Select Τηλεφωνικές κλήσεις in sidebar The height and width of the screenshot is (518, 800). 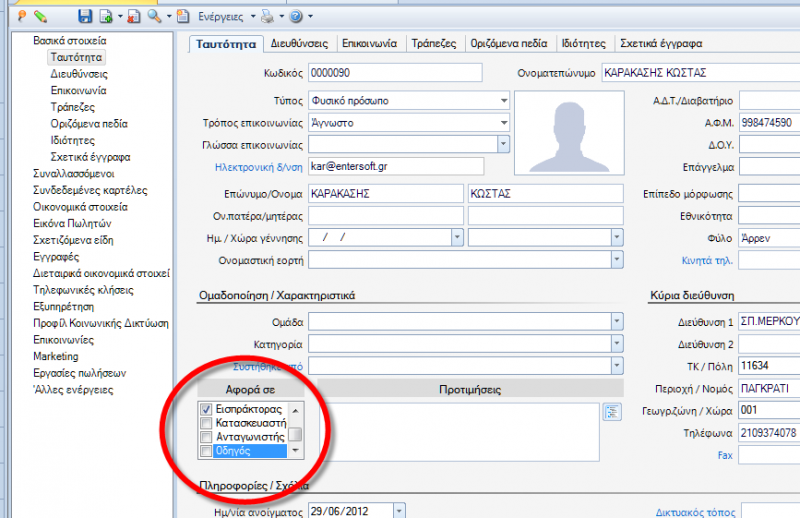[83, 290]
